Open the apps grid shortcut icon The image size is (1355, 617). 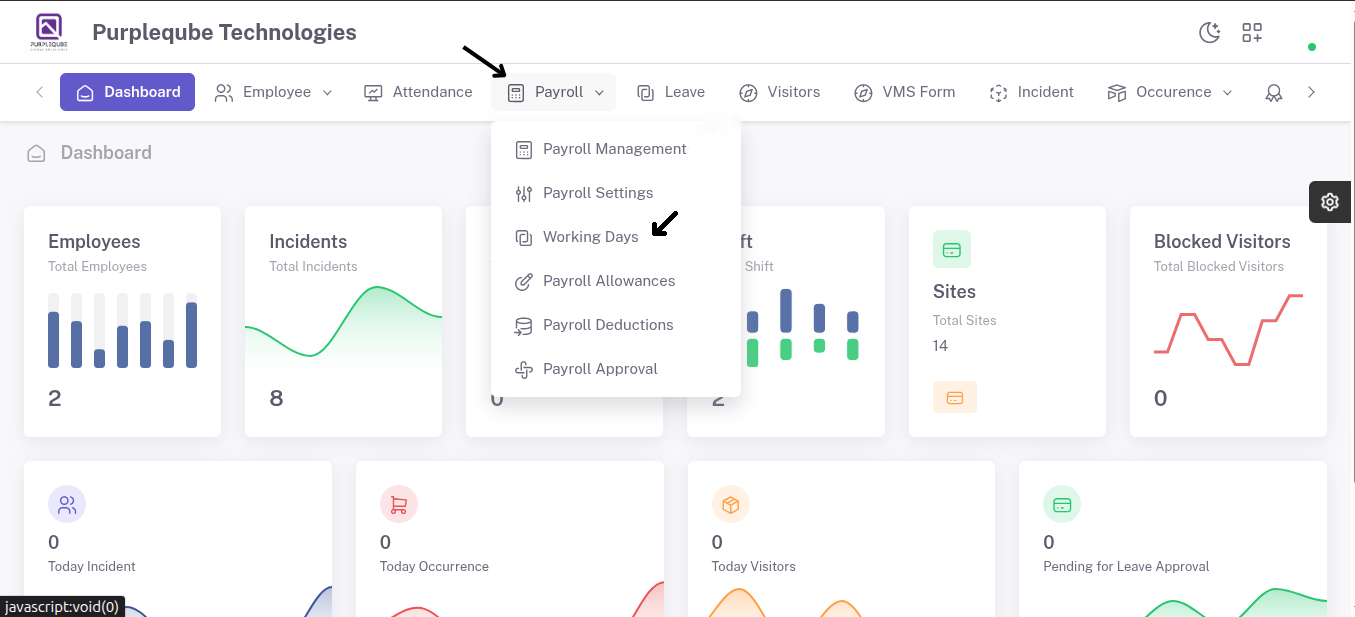[x=1252, y=33]
